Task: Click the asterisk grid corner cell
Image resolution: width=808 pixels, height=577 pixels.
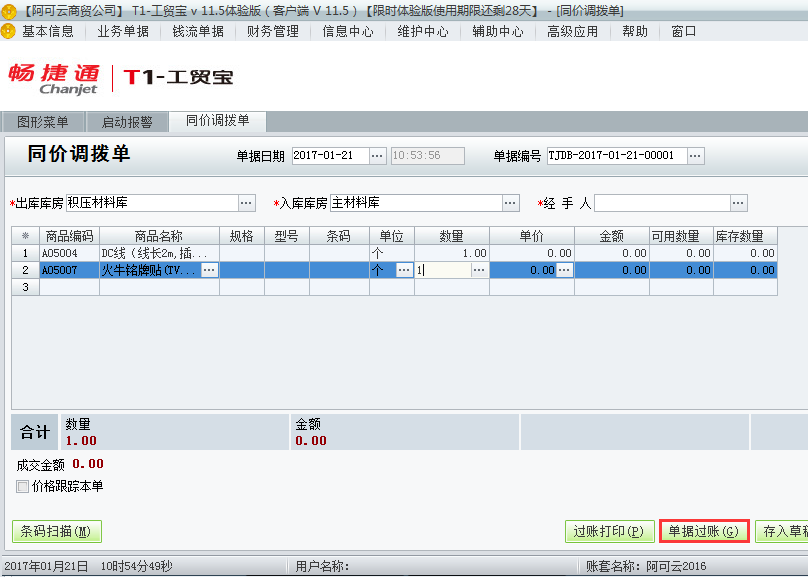Action: [x=25, y=236]
